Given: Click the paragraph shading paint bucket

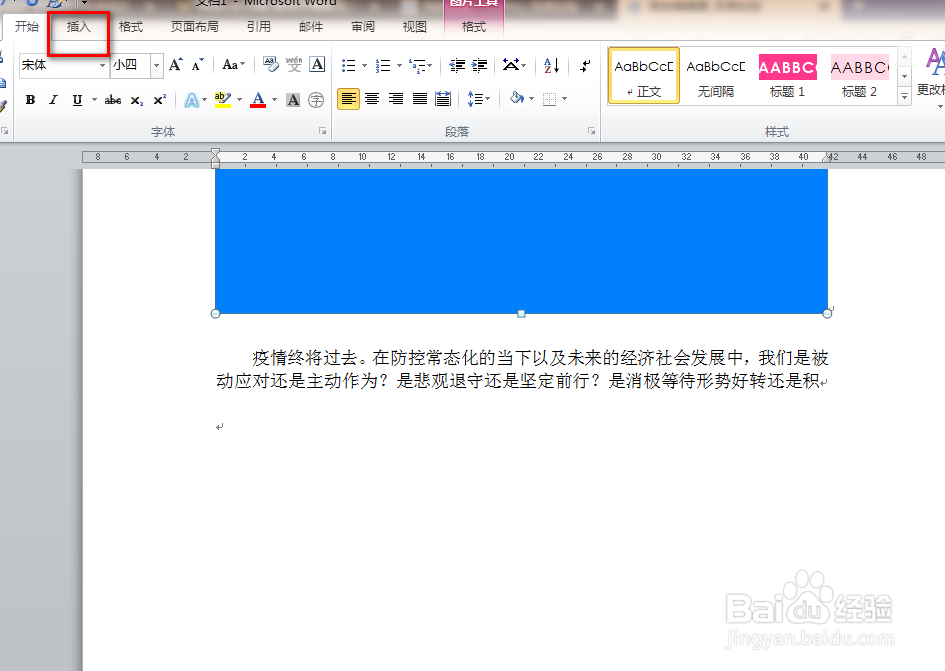Looking at the screenshot, I should click(516, 98).
